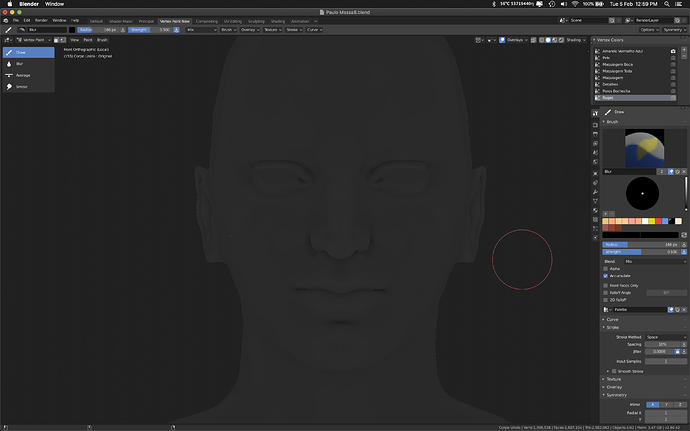Switch to wireframe shading mode

[x=541, y=40]
